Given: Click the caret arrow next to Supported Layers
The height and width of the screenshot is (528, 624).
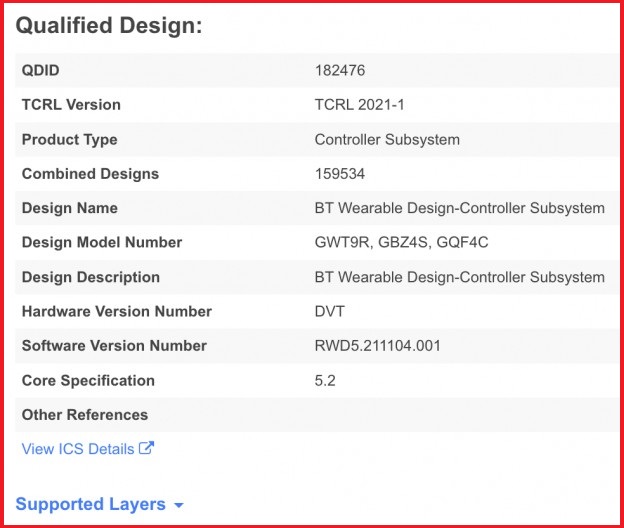Looking at the screenshot, I should 178,505.
